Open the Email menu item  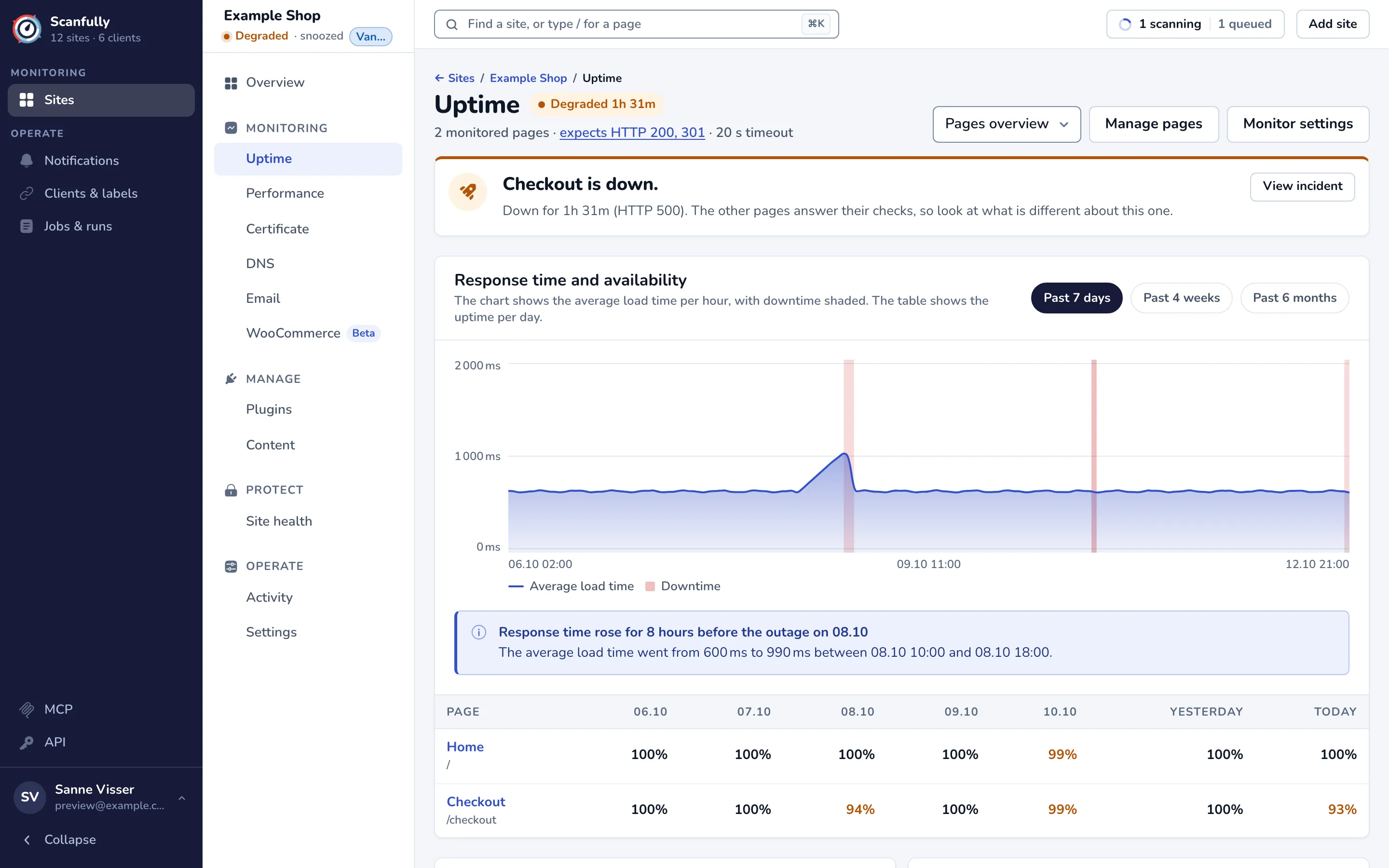click(308, 298)
